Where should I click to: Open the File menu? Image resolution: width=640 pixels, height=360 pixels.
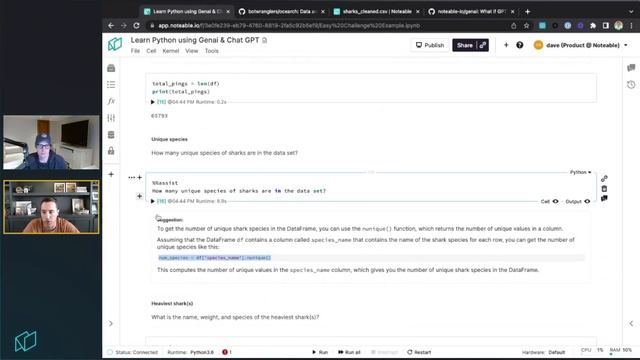point(135,51)
